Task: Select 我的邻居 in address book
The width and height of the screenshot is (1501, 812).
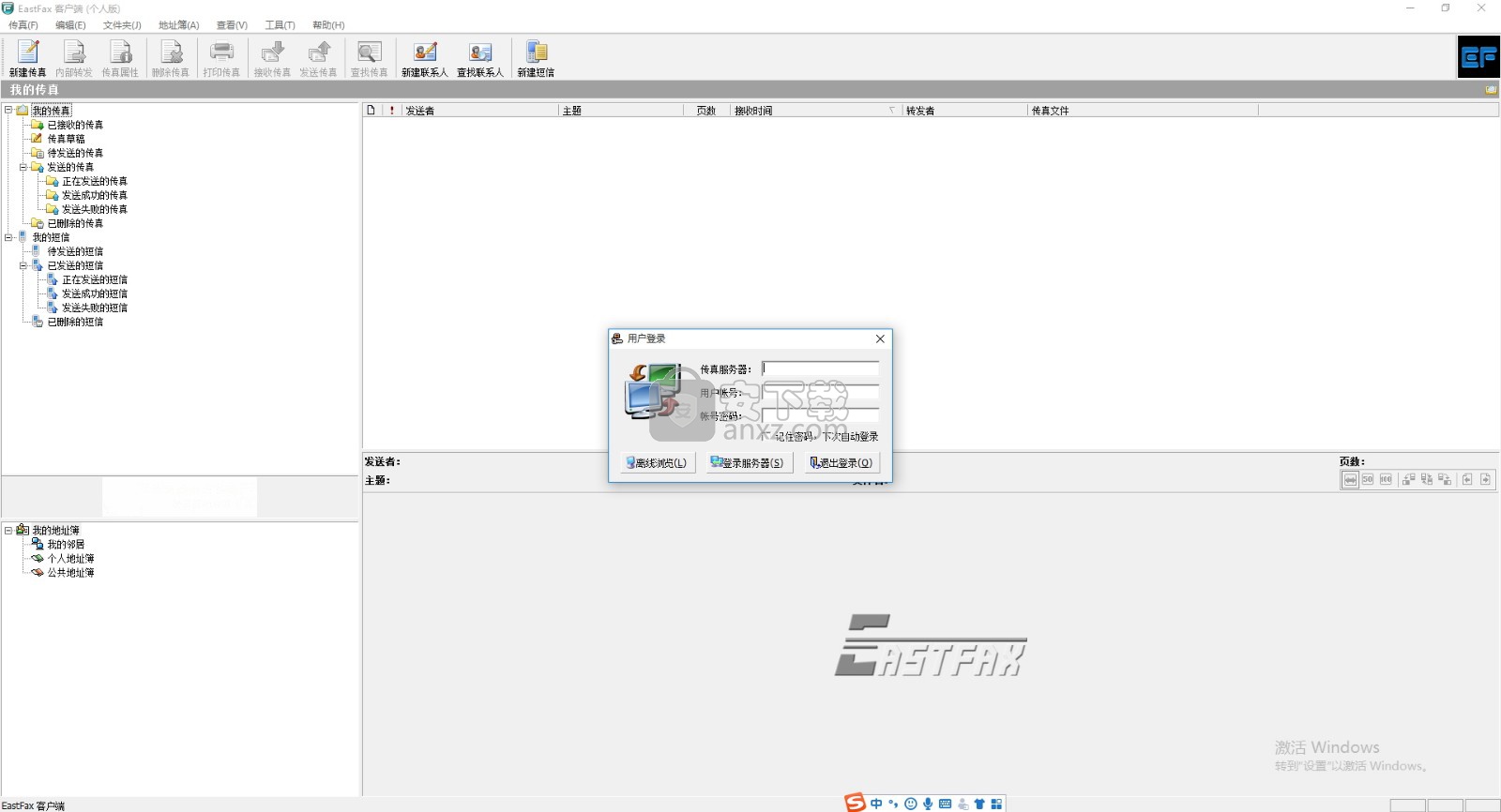Action: [66, 544]
